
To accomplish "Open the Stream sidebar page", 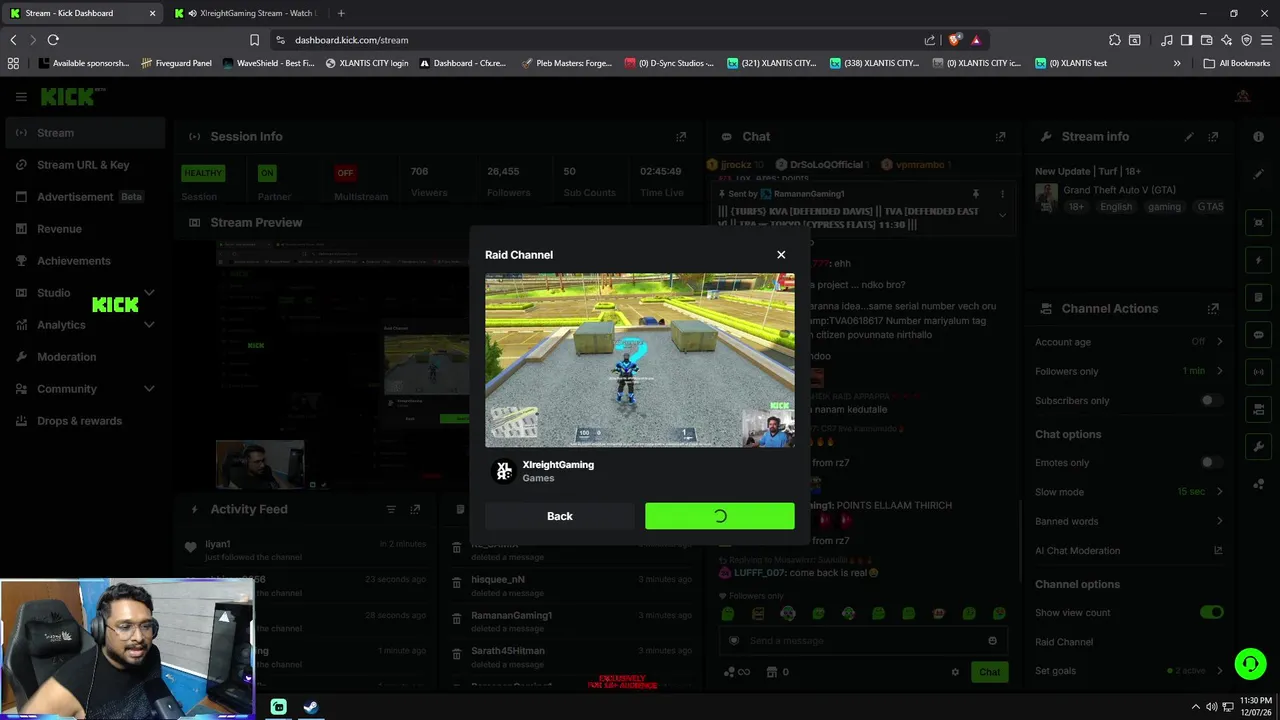I will point(84,133).
